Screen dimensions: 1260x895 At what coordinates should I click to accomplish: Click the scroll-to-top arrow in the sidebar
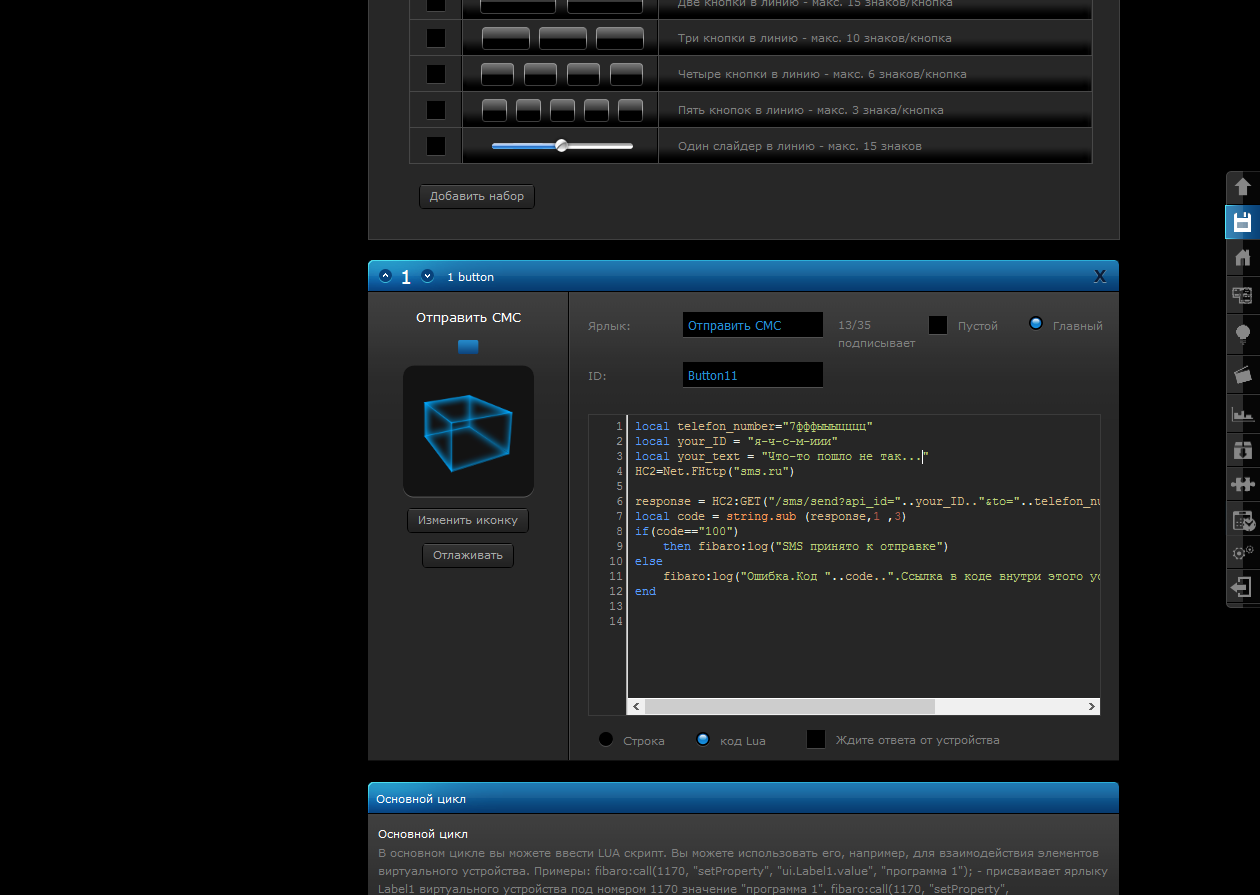[1243, 187]
